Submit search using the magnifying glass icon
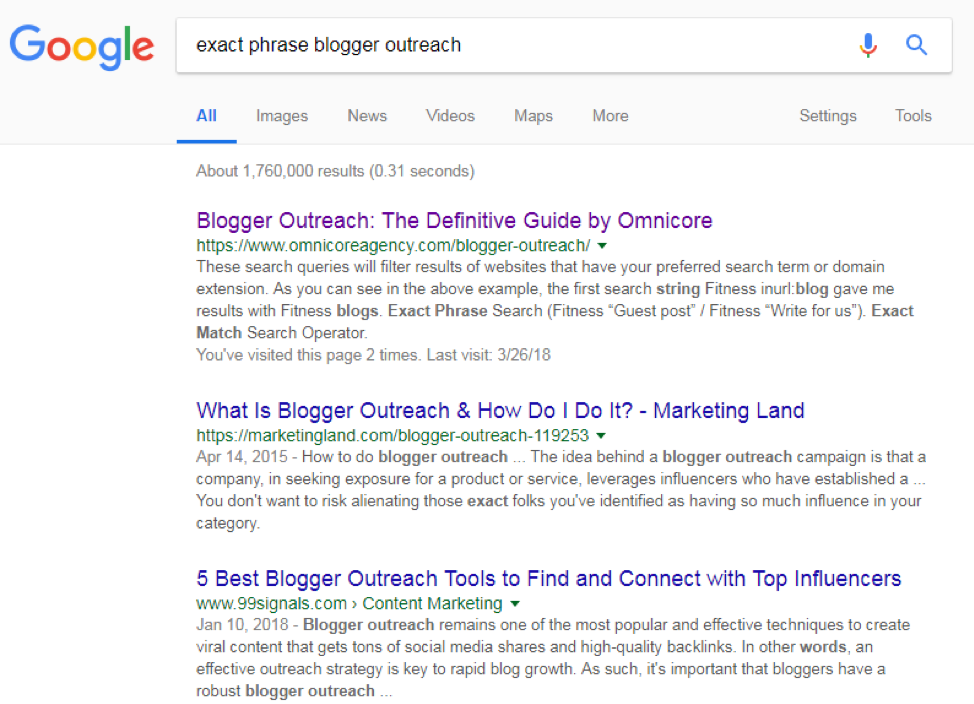This screenshot has height=704, width=974. (x=916, y=45)
